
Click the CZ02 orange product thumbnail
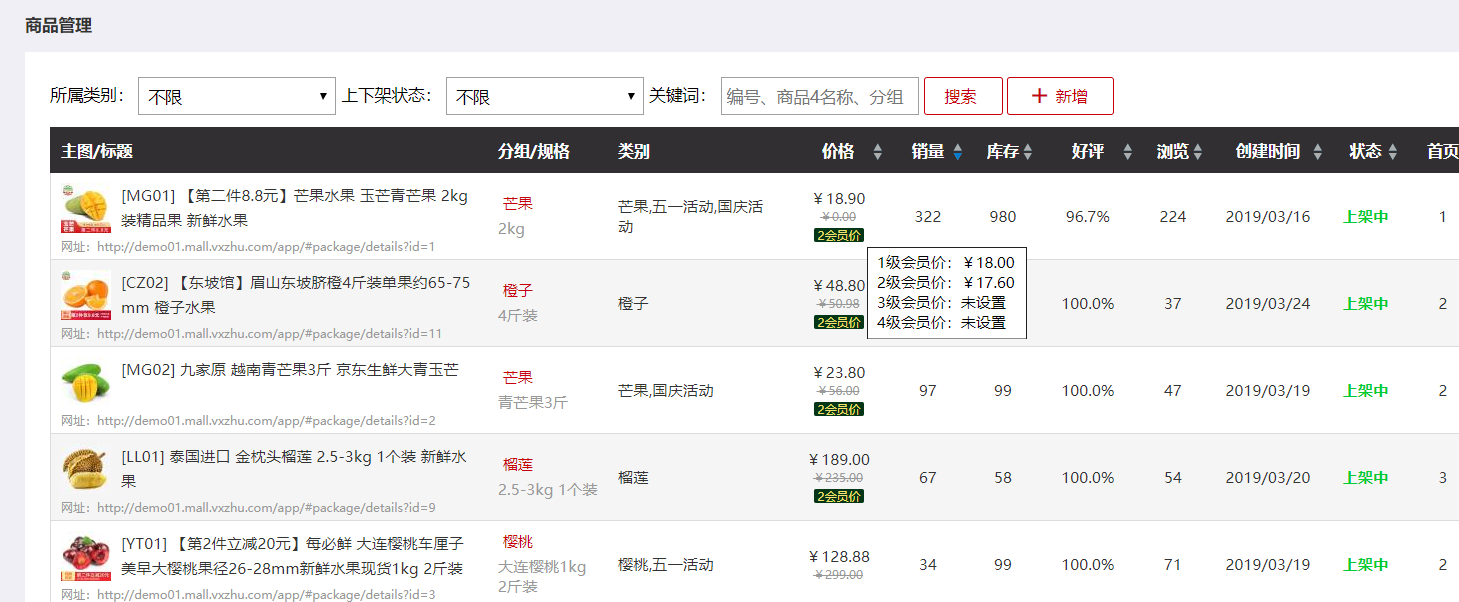click(x=85, y=295)
